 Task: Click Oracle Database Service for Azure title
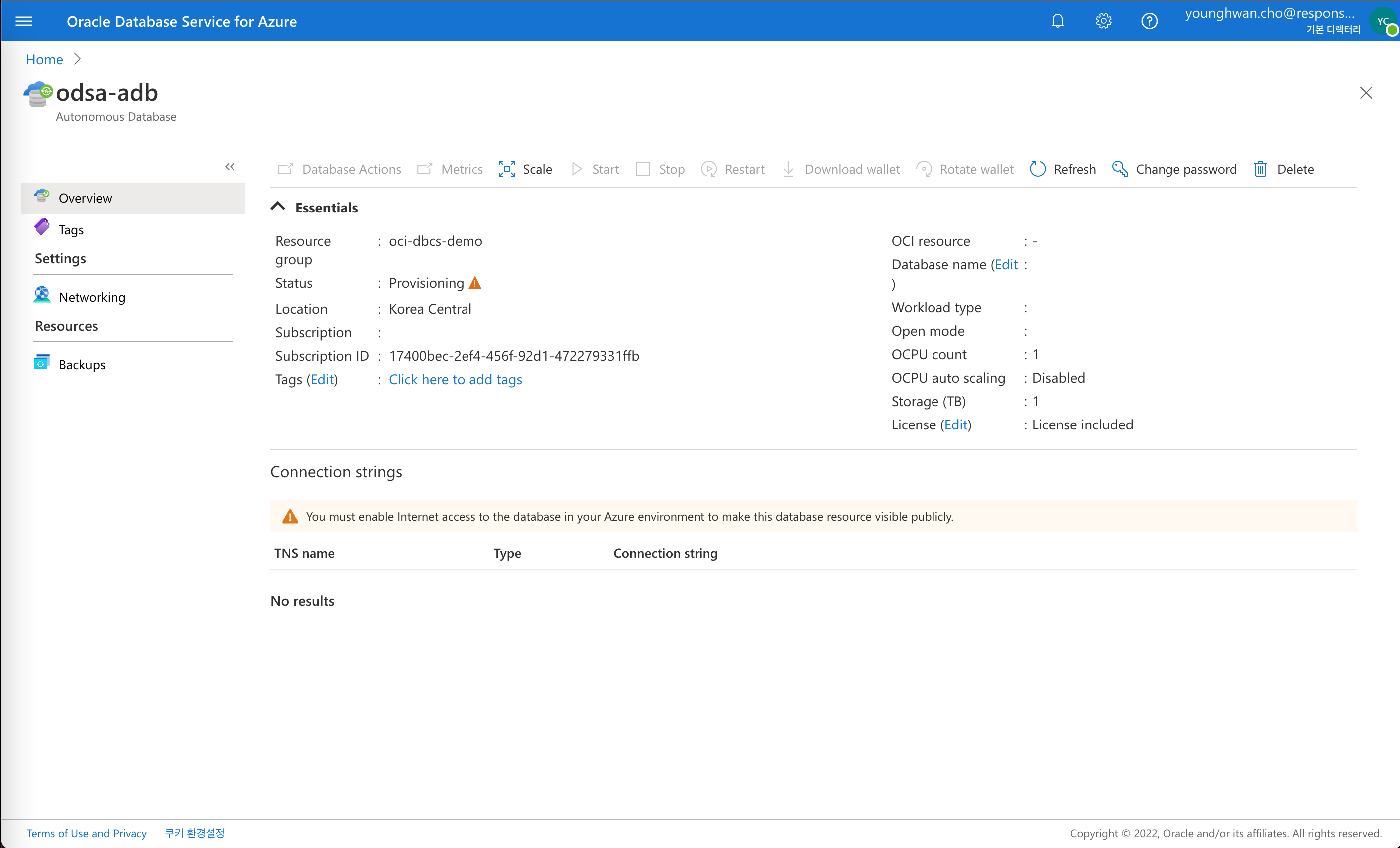182,21
